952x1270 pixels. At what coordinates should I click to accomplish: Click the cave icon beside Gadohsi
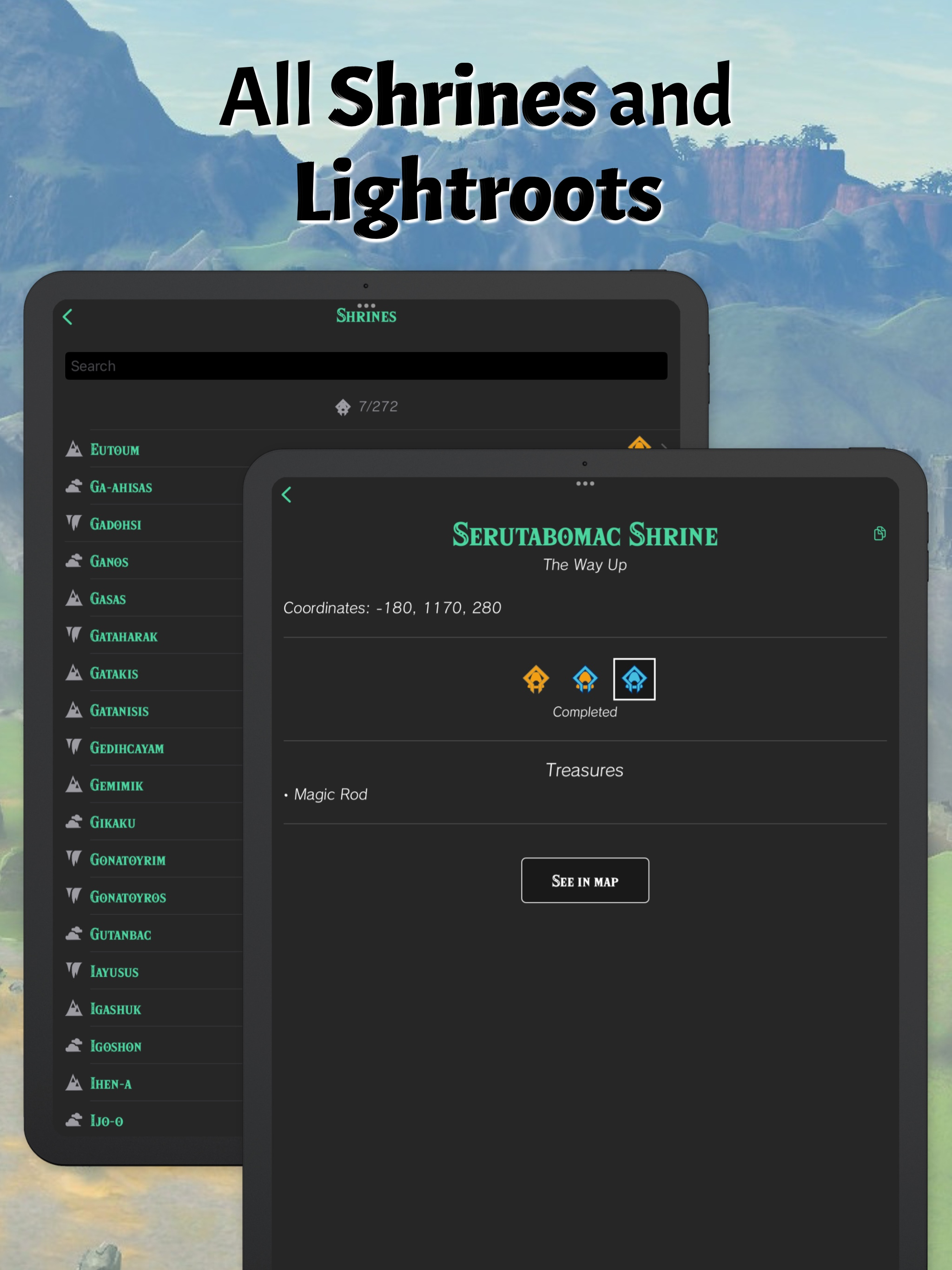(73, 523)
